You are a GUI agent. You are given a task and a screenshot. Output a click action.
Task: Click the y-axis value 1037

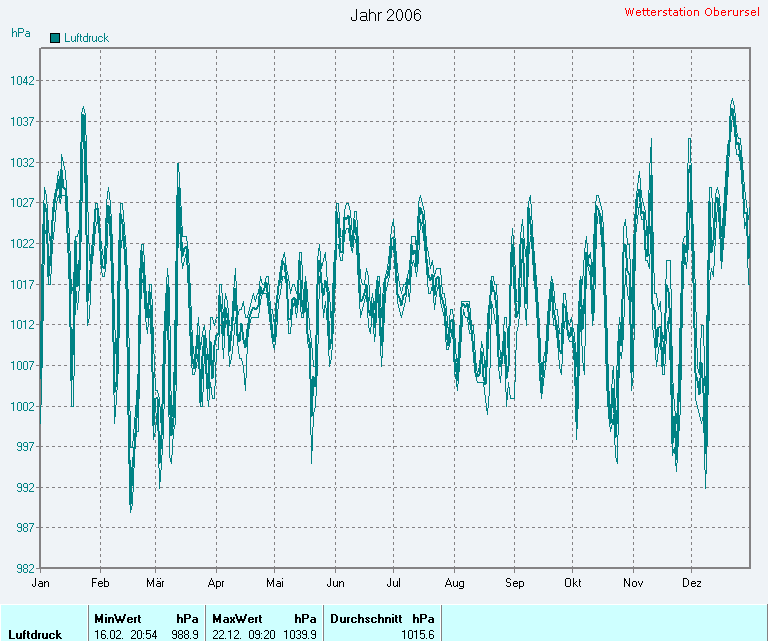tap(23, 121)
